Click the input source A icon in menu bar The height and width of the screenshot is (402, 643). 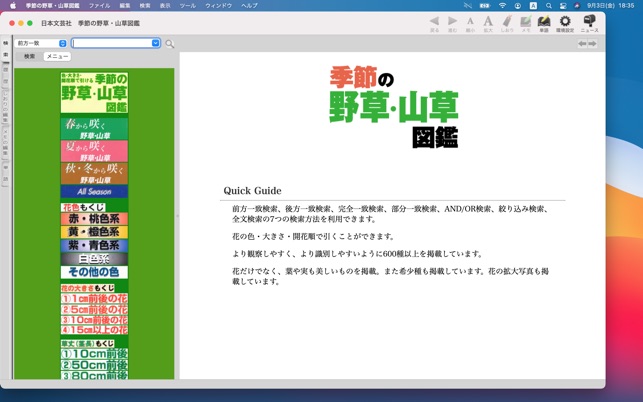pos(533,5)
